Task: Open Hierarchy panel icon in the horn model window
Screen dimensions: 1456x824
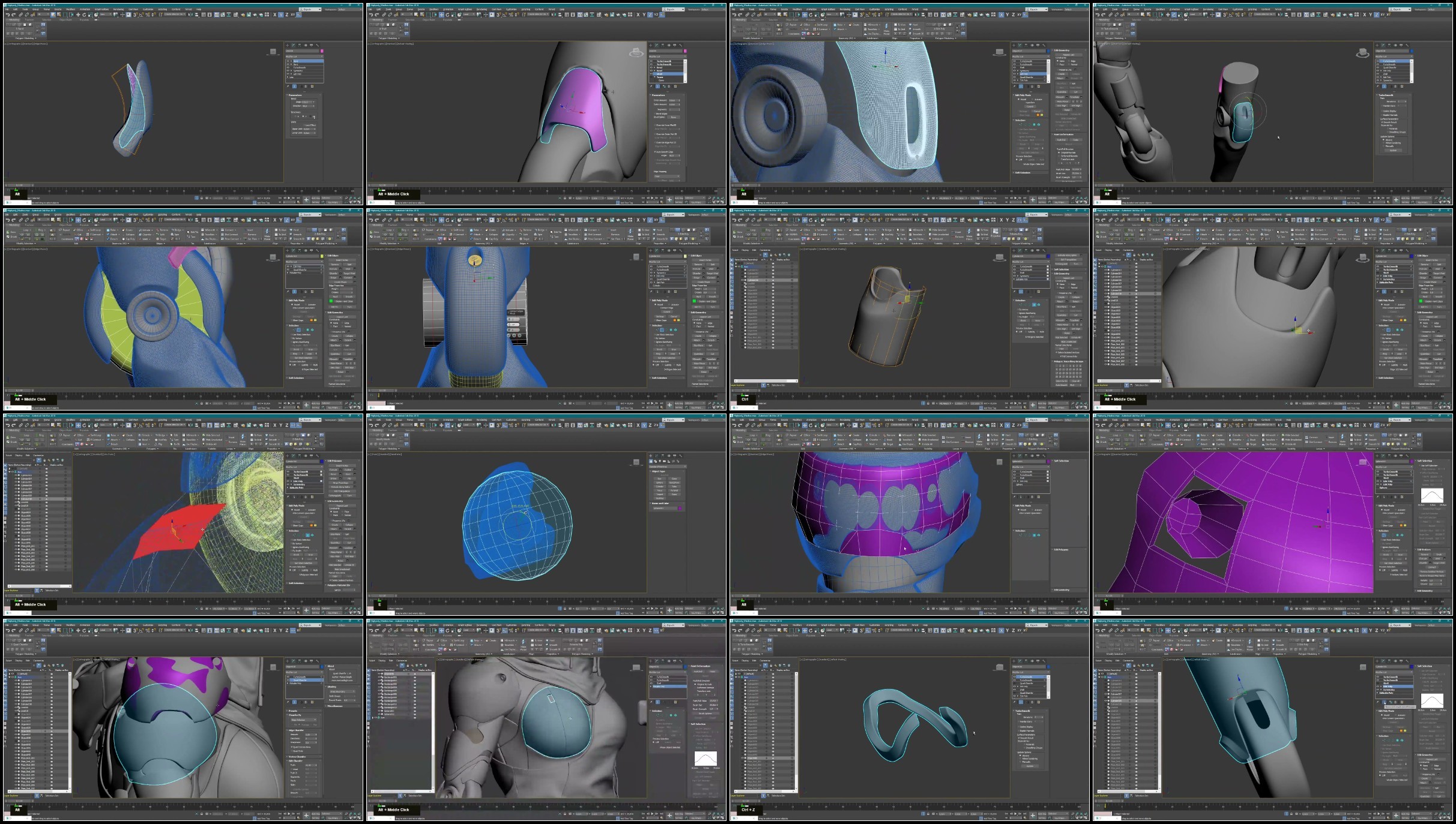Action: (x=300, y=45)
